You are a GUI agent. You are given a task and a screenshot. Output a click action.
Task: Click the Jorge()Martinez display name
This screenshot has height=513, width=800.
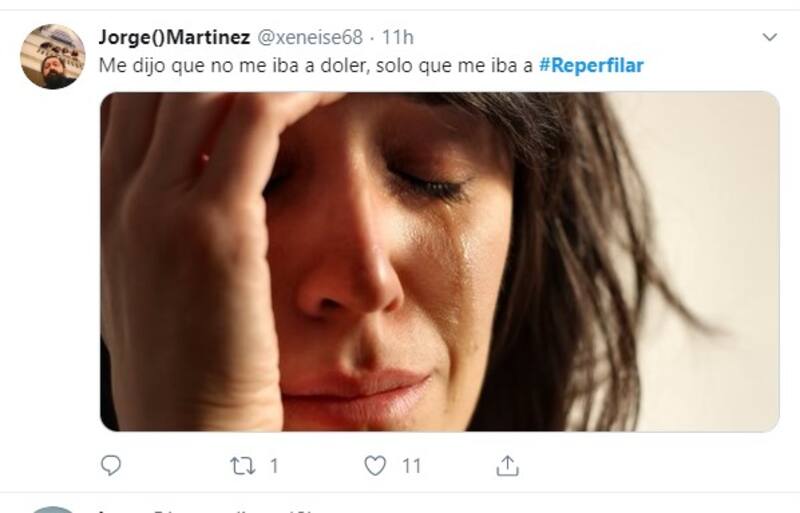(174, 38)
